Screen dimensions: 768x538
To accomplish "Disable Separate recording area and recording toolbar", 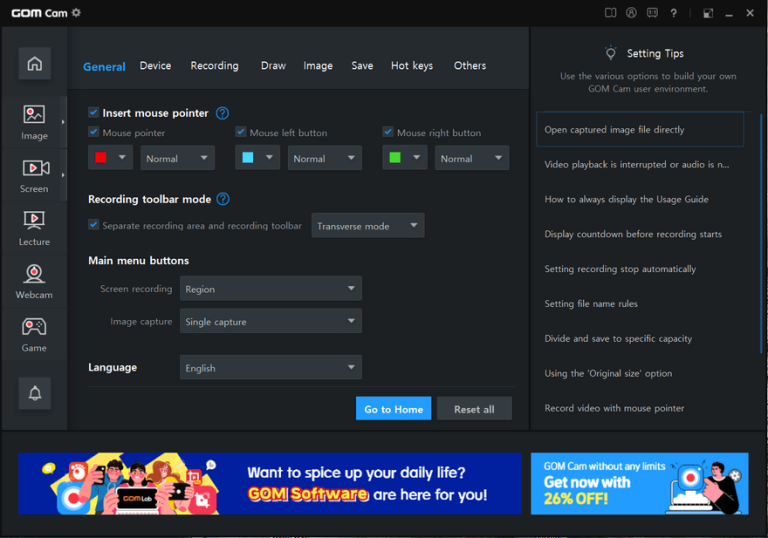I will [94, 226].
